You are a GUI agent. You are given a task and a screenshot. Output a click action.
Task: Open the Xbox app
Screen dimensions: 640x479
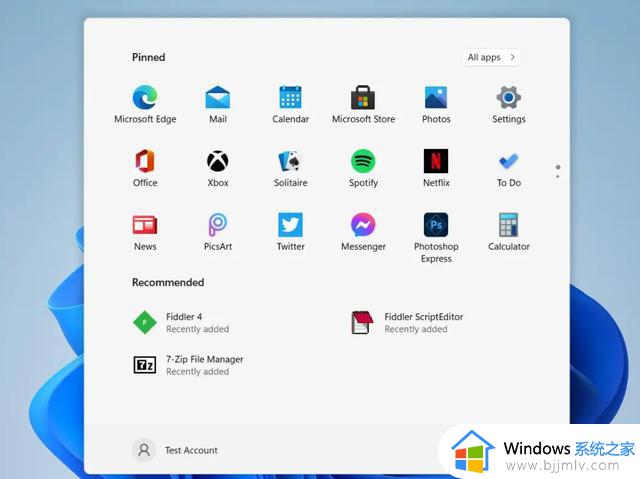218,168
